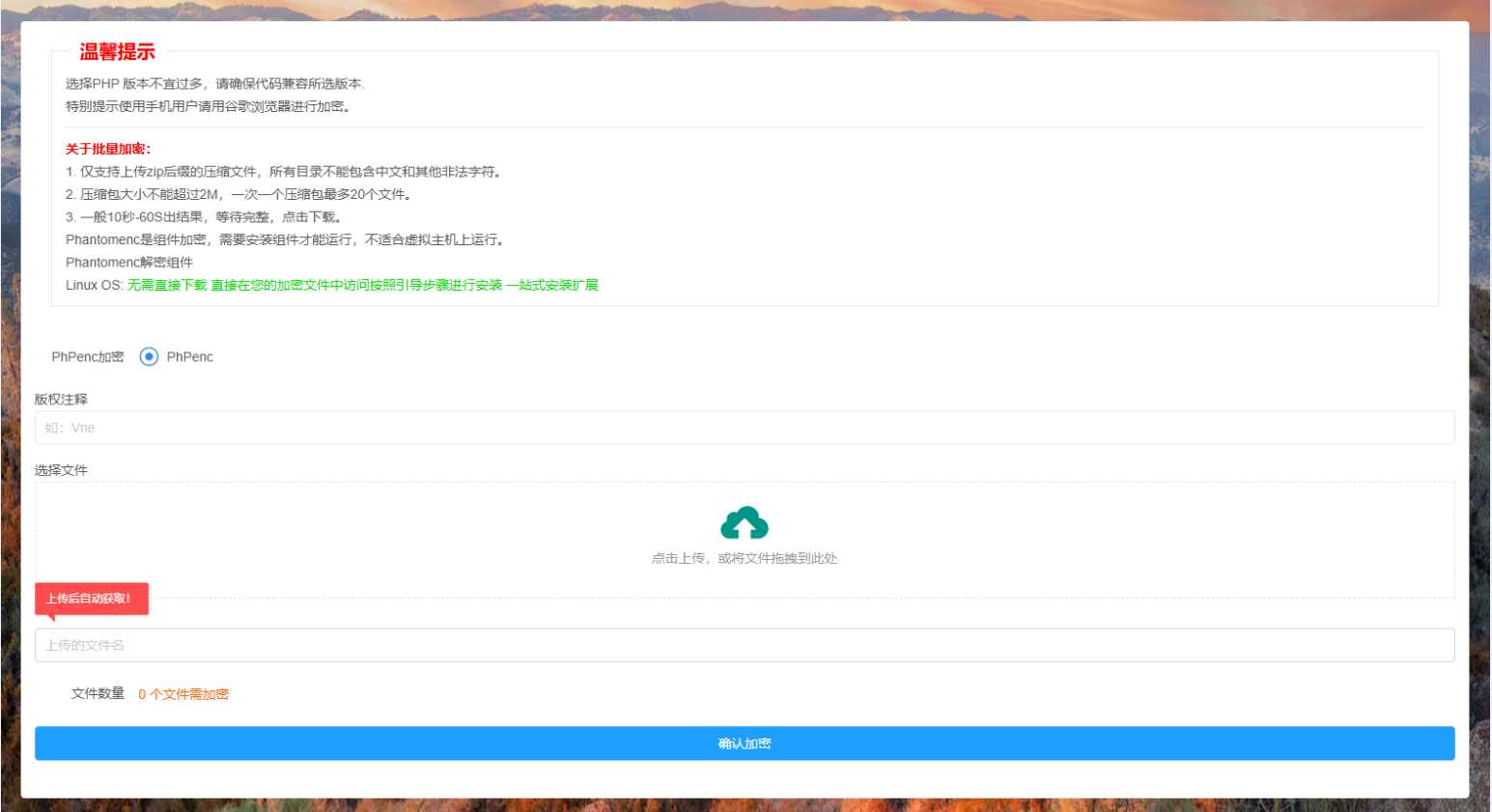Click the line 特别提示使用手机用户

[x=210, y=106]
